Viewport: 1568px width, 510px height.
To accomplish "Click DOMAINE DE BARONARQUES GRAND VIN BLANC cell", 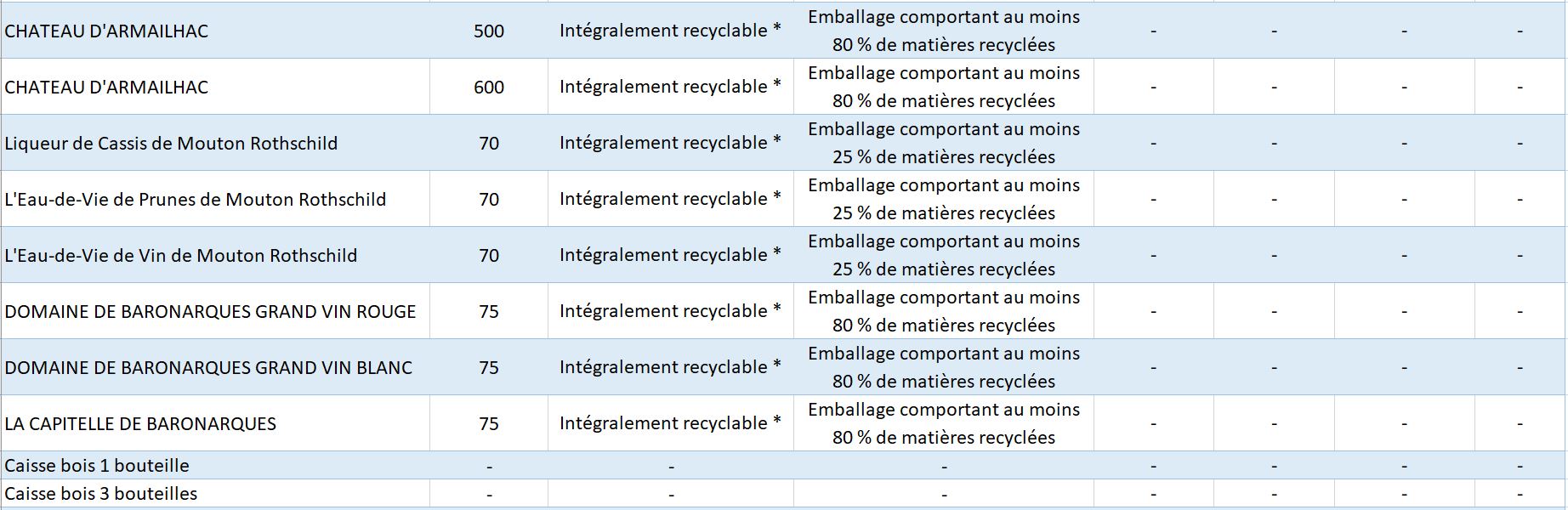I will (x=215, y=367).
